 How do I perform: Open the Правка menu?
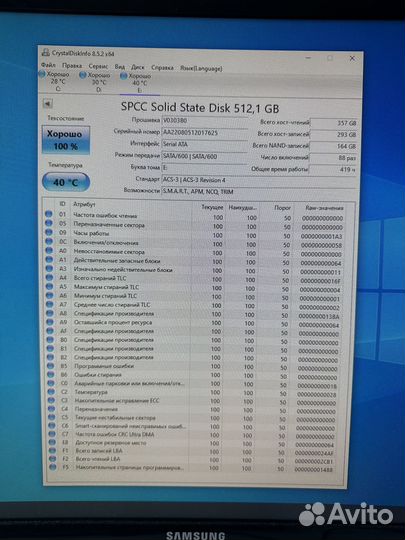(x=72, y=65)
